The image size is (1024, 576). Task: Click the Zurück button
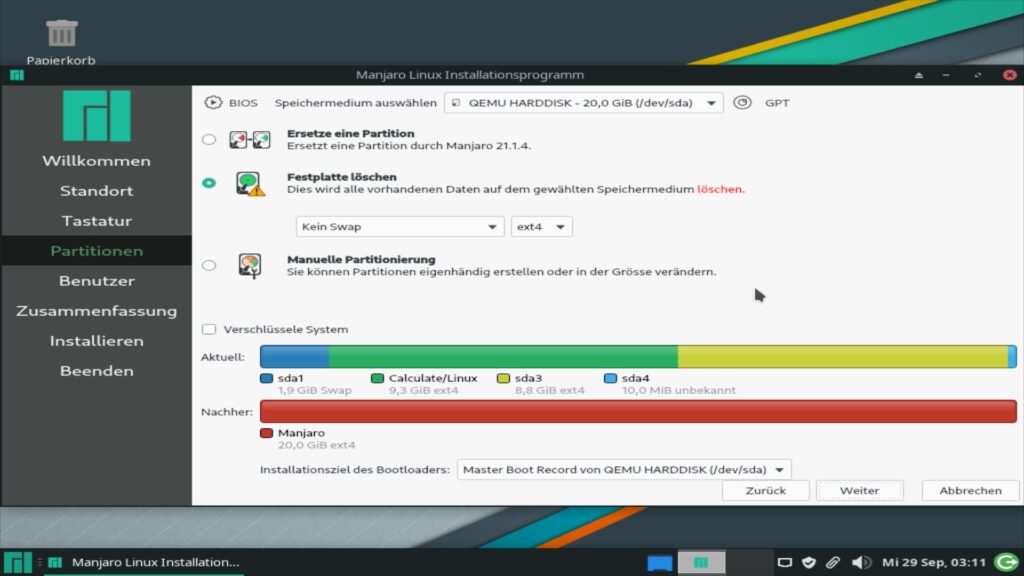click(765, 490)
